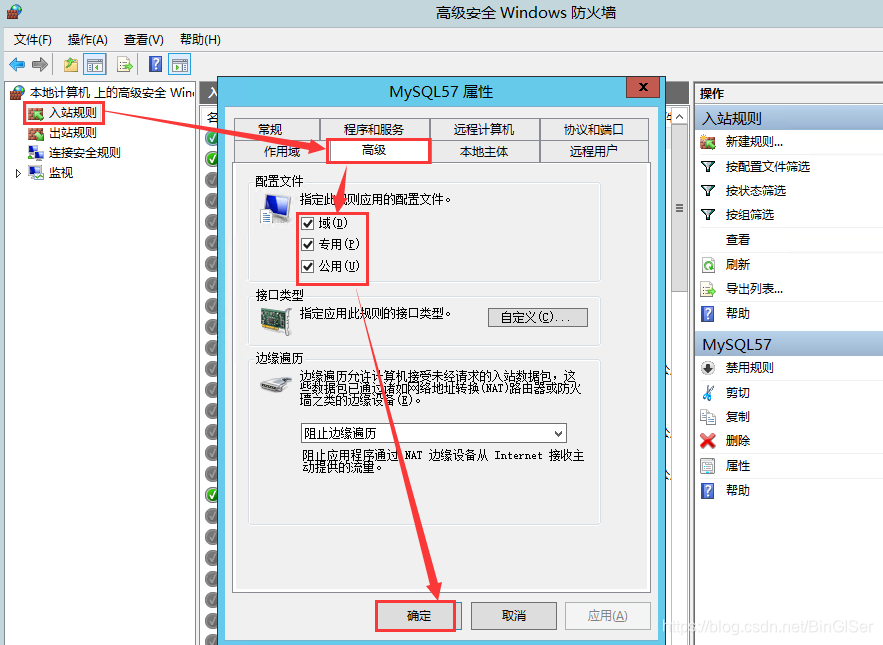Viewport: 883px width, 645px height.
Task: Click the refresh (刷新) icon
Action: click(708, 265)
